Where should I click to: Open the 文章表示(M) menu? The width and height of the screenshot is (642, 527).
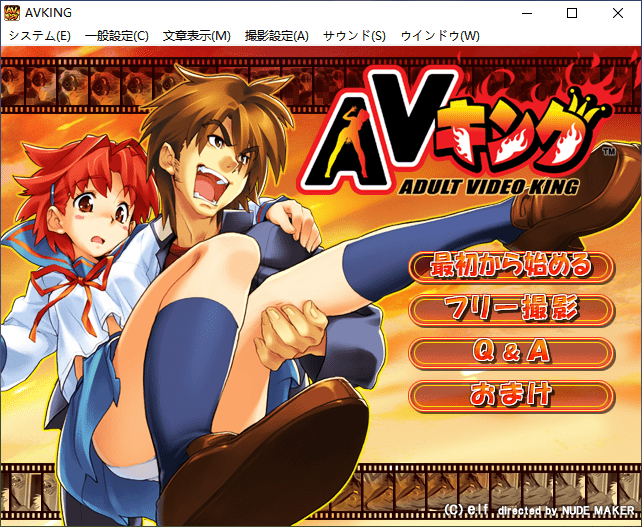(x=197, y=36)
